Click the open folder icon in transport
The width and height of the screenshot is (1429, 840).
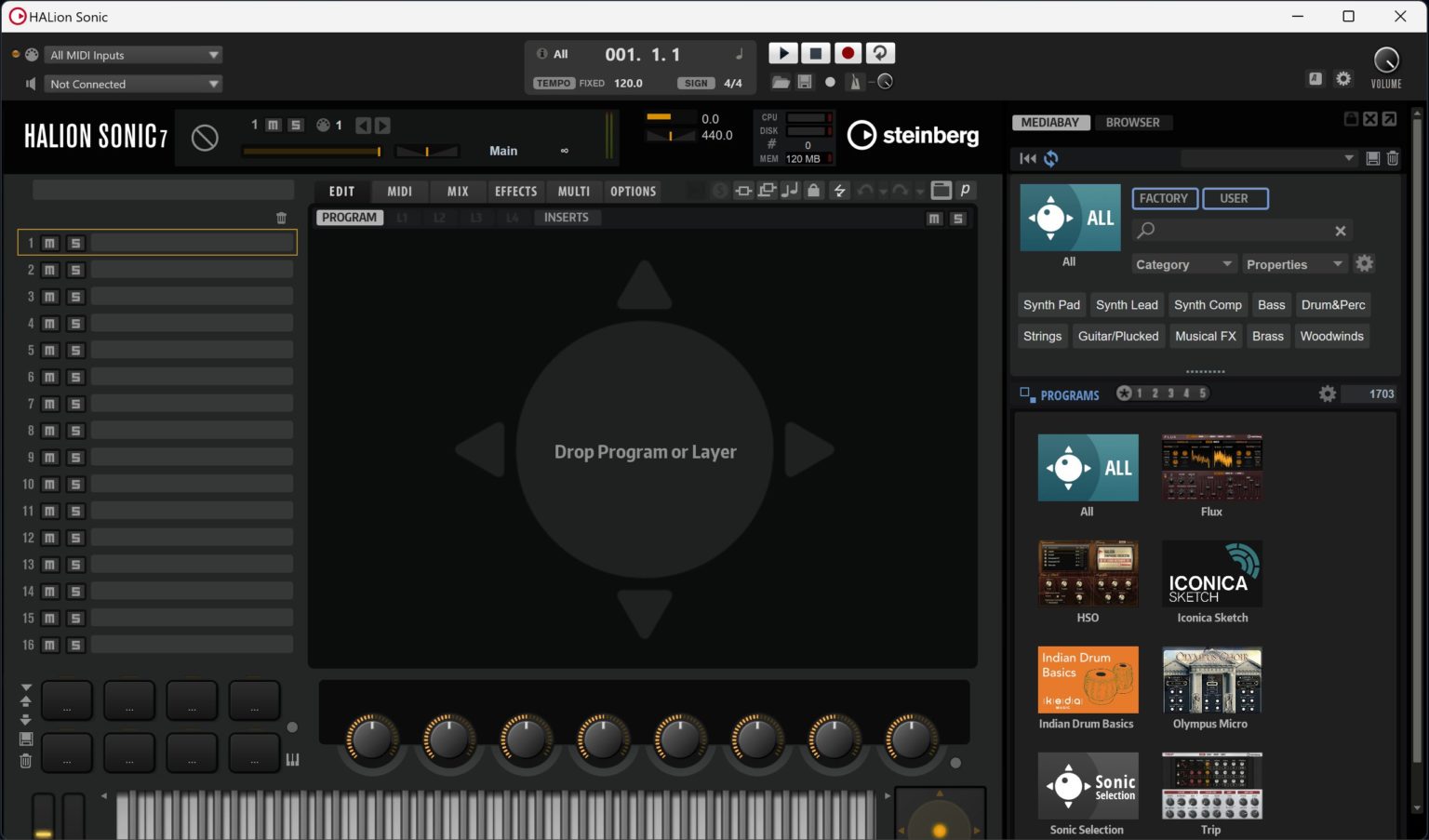click(781, 82)
